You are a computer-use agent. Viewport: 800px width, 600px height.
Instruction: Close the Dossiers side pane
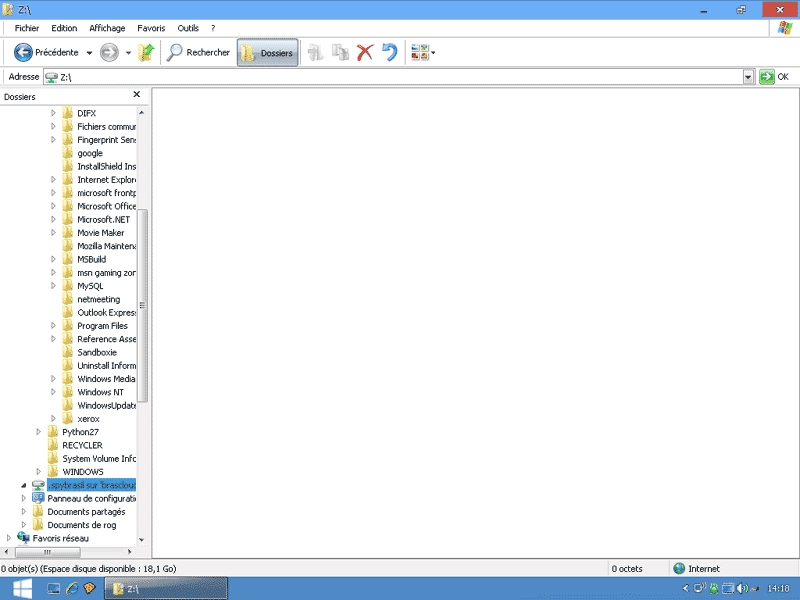[x=136, y=94]
